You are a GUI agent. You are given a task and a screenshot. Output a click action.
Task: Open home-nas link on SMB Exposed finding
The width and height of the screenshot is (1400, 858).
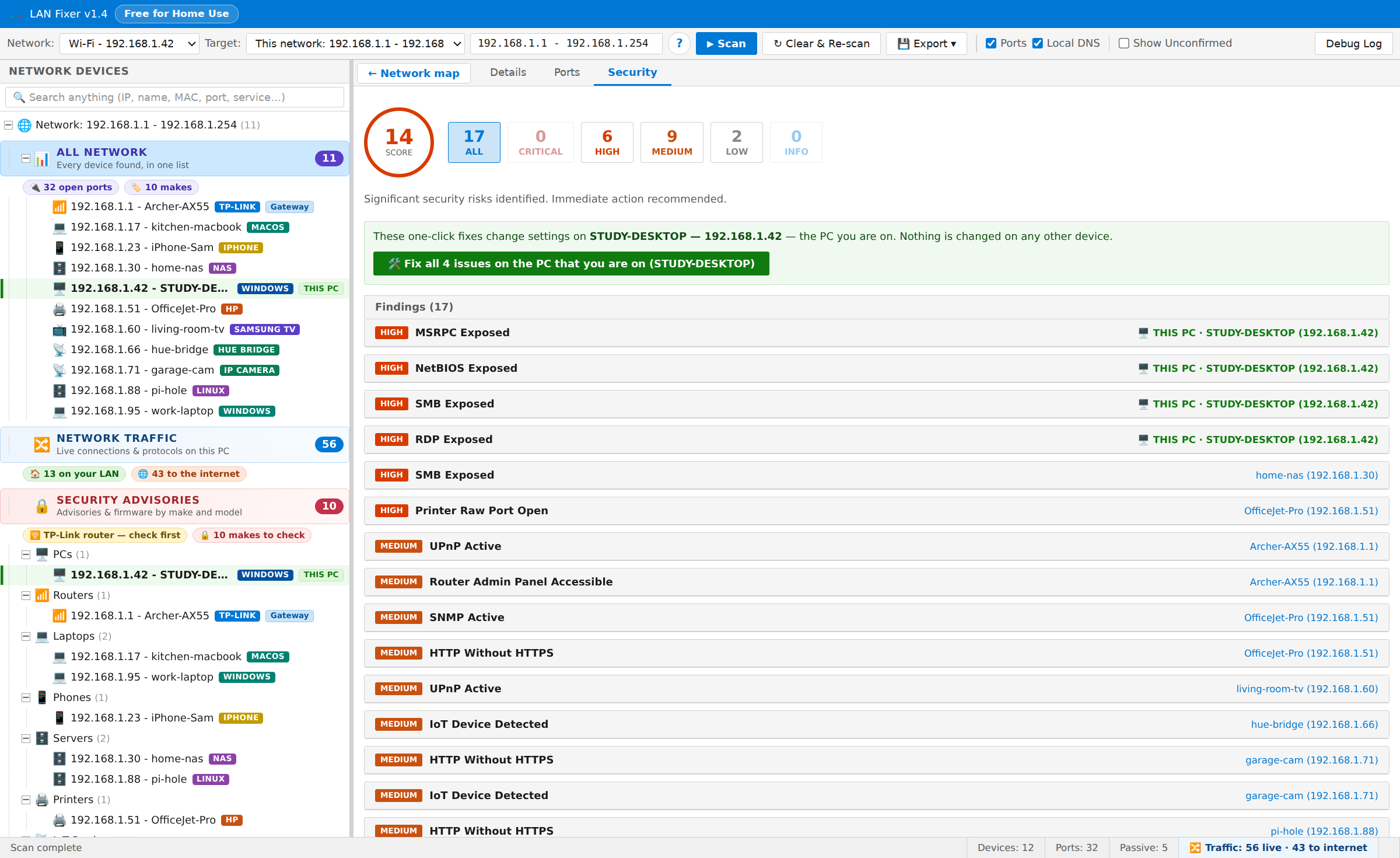point(1317,475)
